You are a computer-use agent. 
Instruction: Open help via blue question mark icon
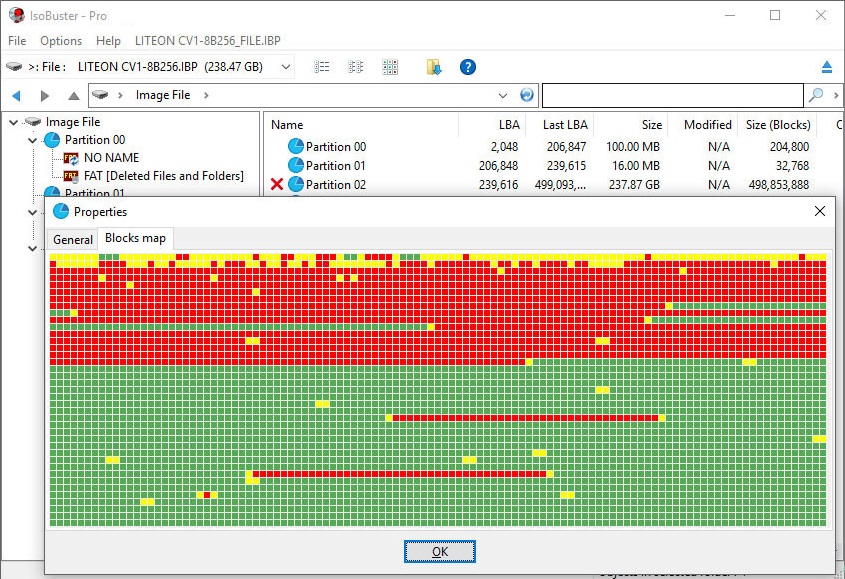[467, 67]
